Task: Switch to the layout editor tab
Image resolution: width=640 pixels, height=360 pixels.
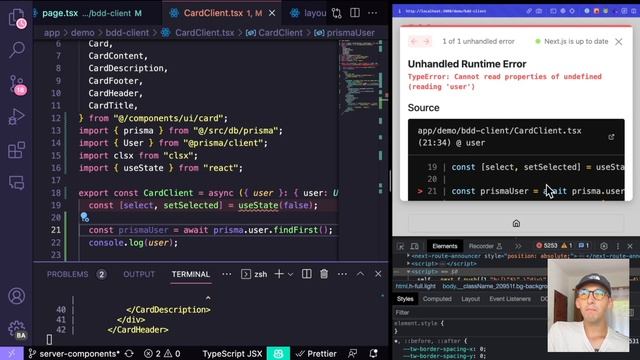Action: pos(308,13)
